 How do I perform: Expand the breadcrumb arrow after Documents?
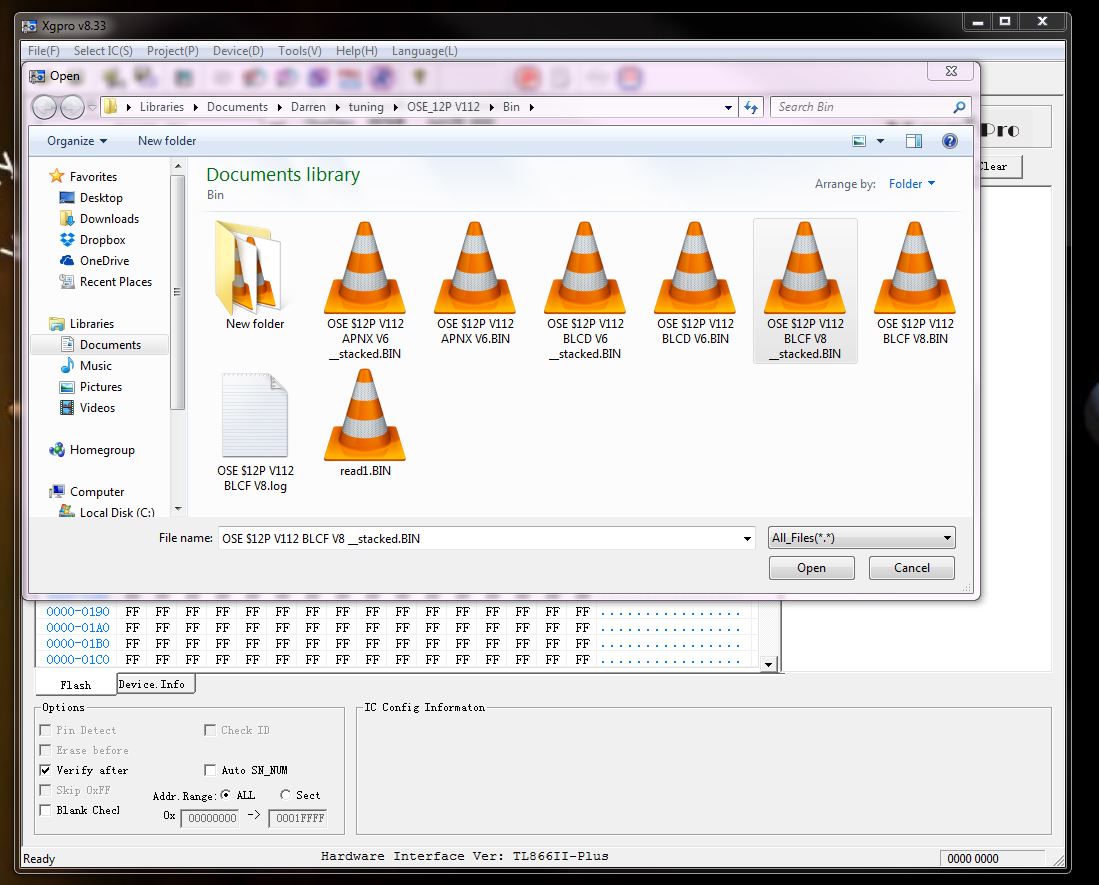(x=280, y=107)
